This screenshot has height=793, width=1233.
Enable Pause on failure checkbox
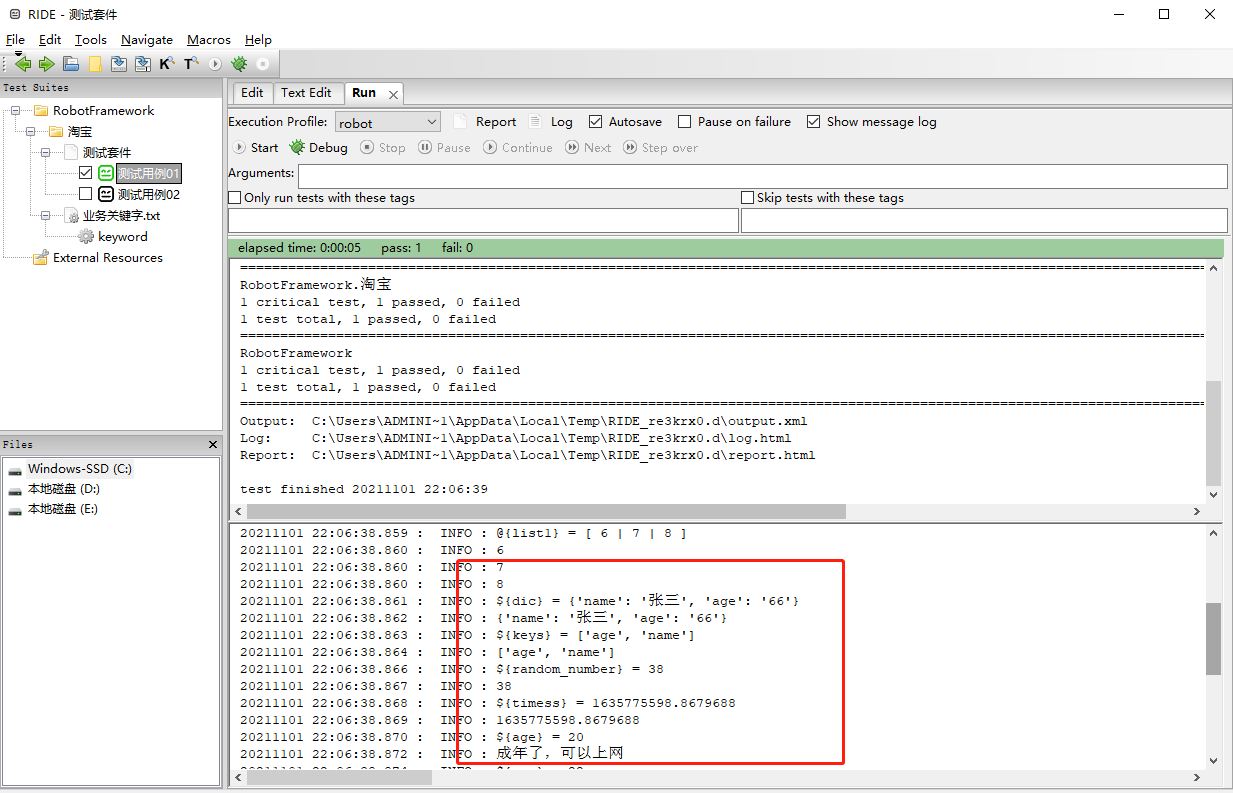685,122
